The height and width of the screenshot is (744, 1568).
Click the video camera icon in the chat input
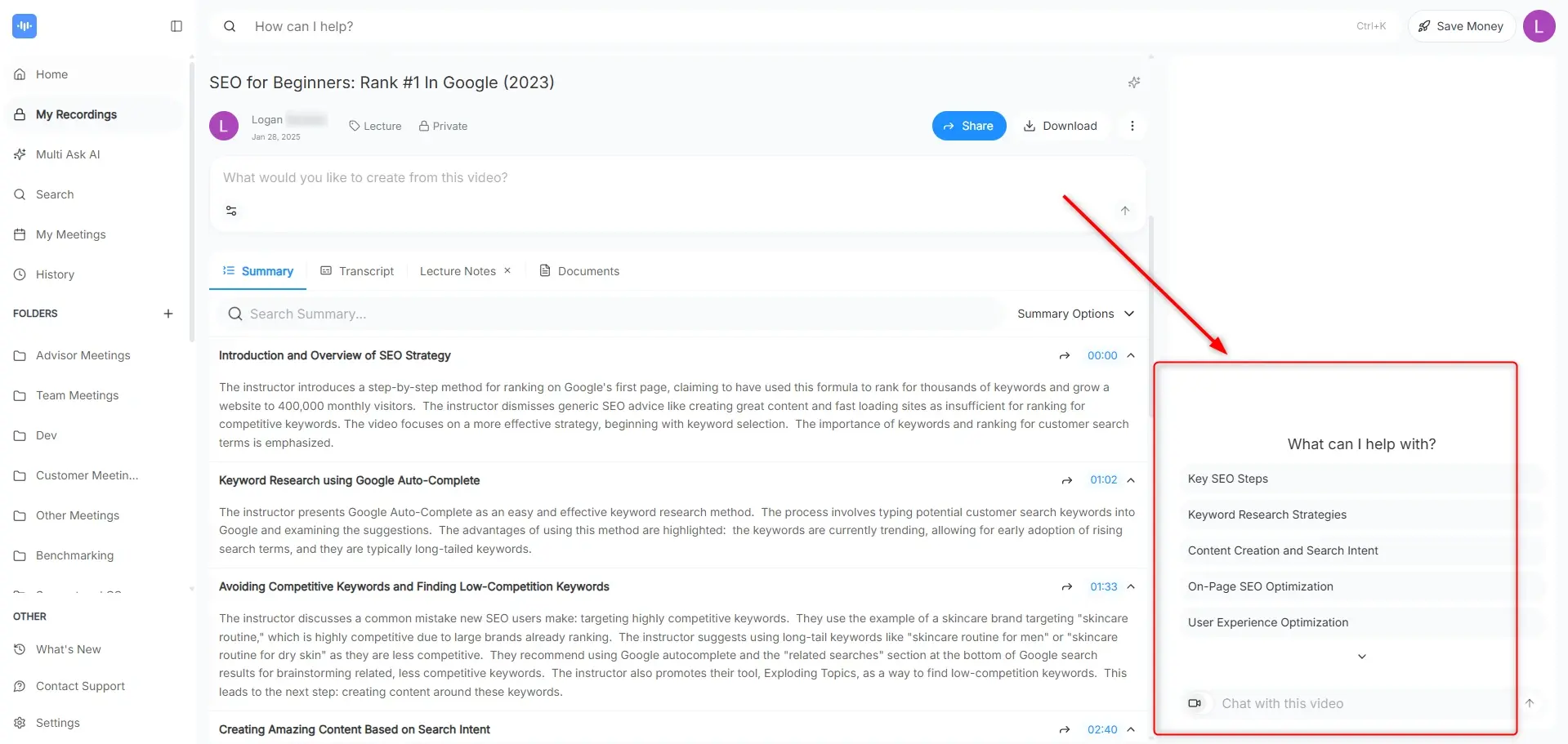1195,703
